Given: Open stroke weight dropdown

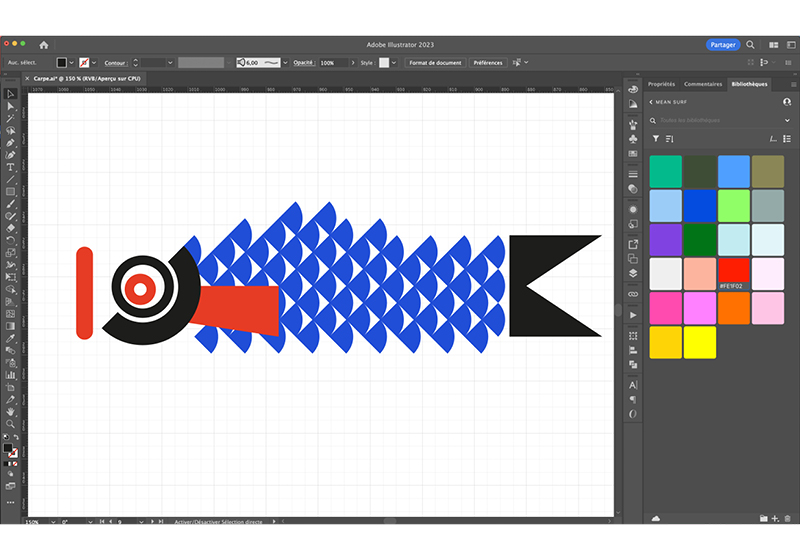Looking at the screenshot, I should click(x=170, y=63).
